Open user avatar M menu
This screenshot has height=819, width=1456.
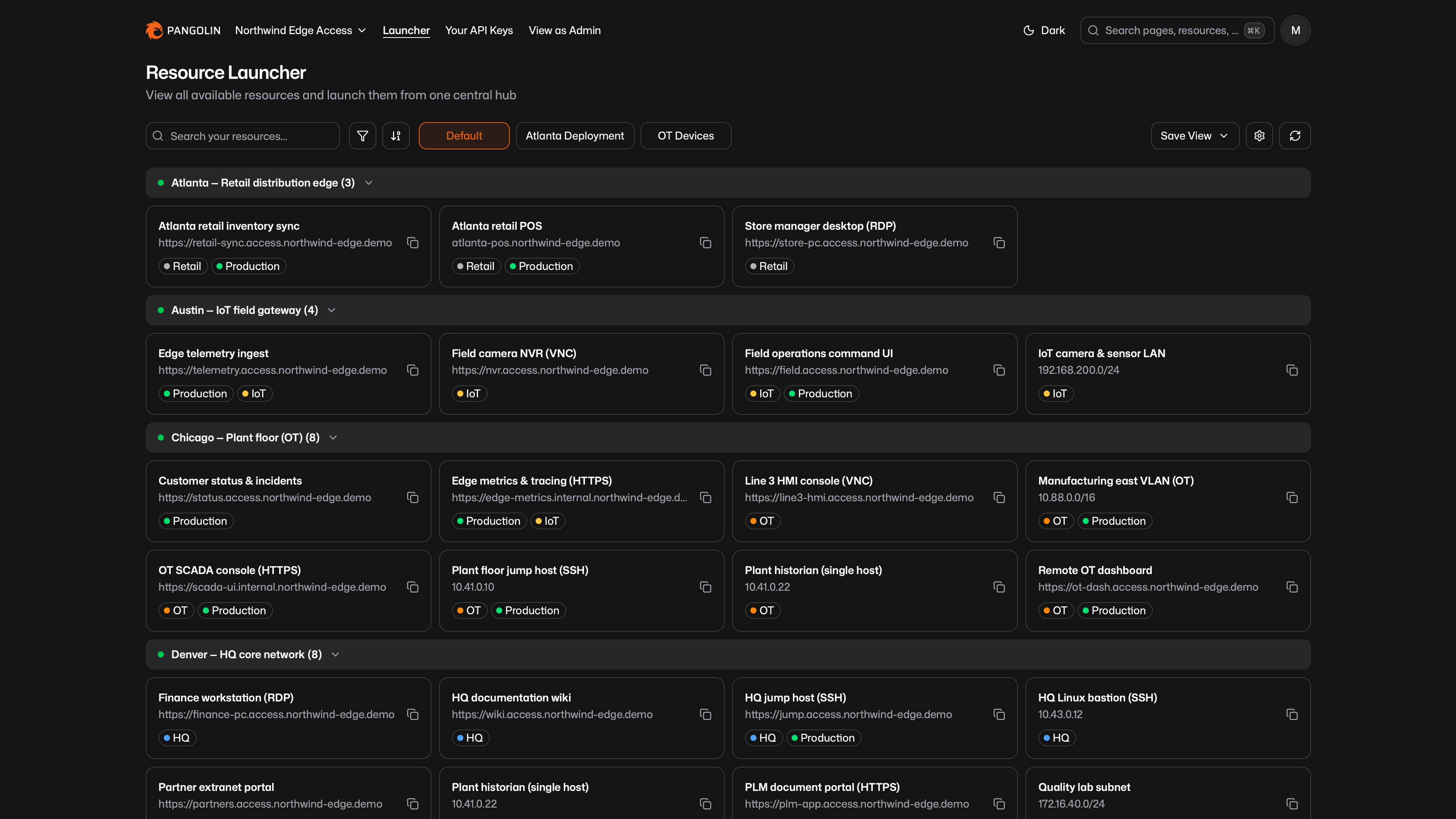(1296, 30)
